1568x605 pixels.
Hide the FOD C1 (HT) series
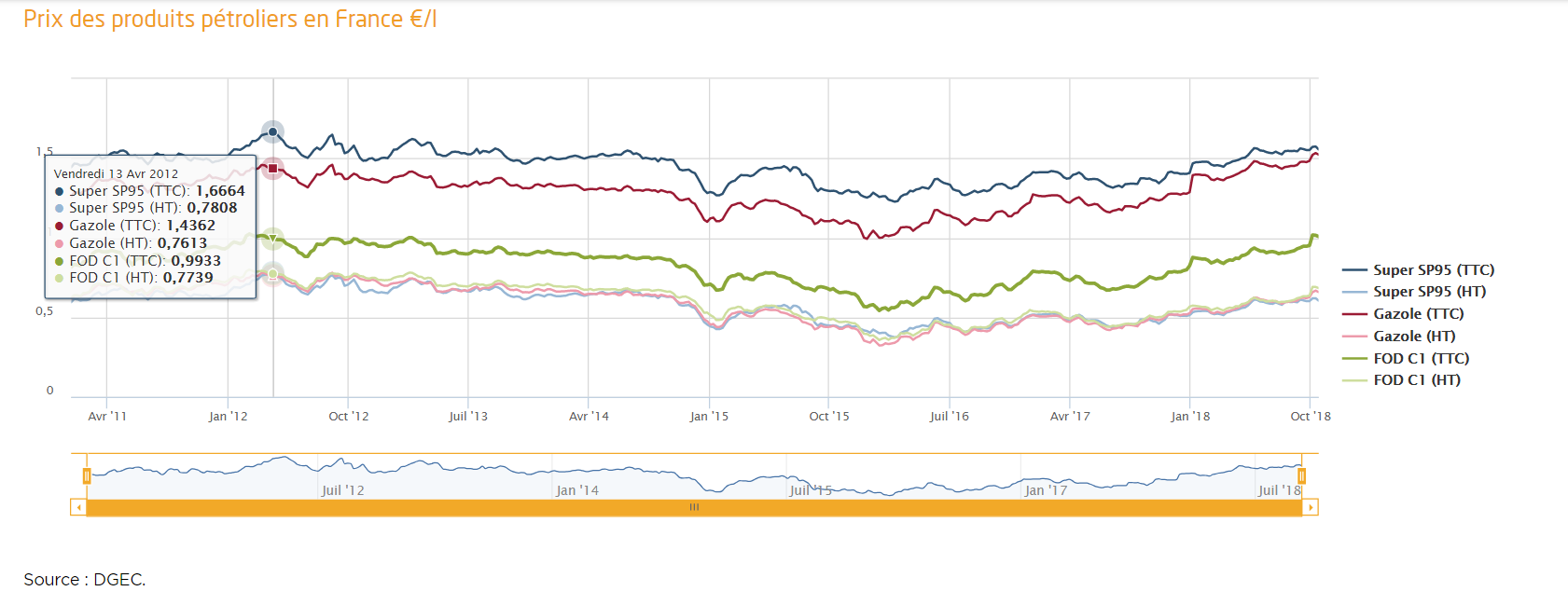click(x=1417, y=380)
